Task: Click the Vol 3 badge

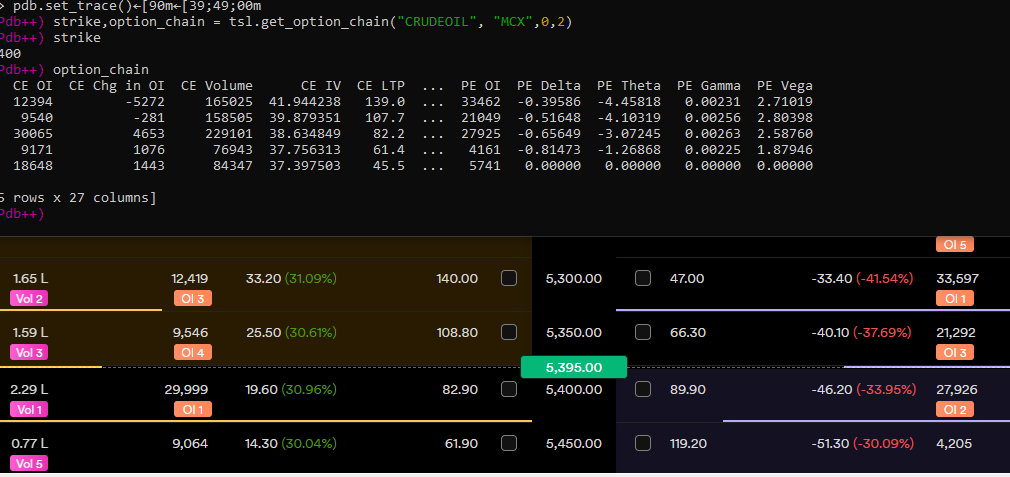Action: pyautogui.click(x=28, y=352)
